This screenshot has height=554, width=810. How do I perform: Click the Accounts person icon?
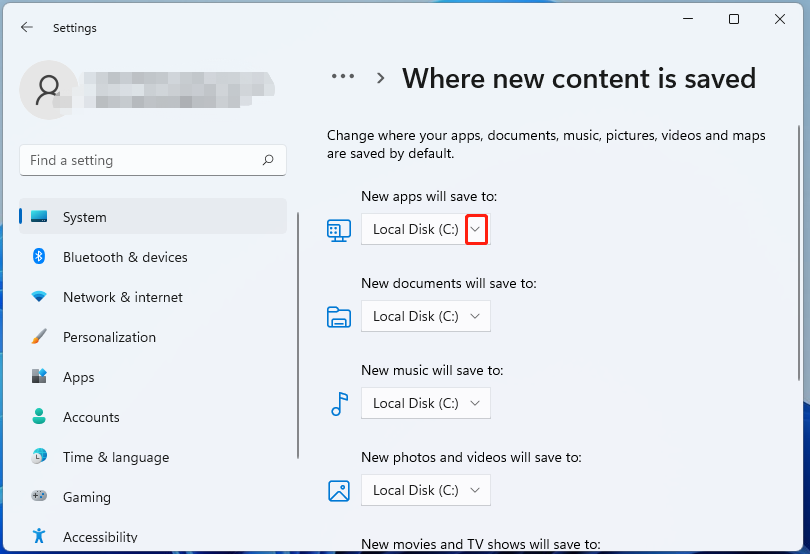click(x=39, y=416)
